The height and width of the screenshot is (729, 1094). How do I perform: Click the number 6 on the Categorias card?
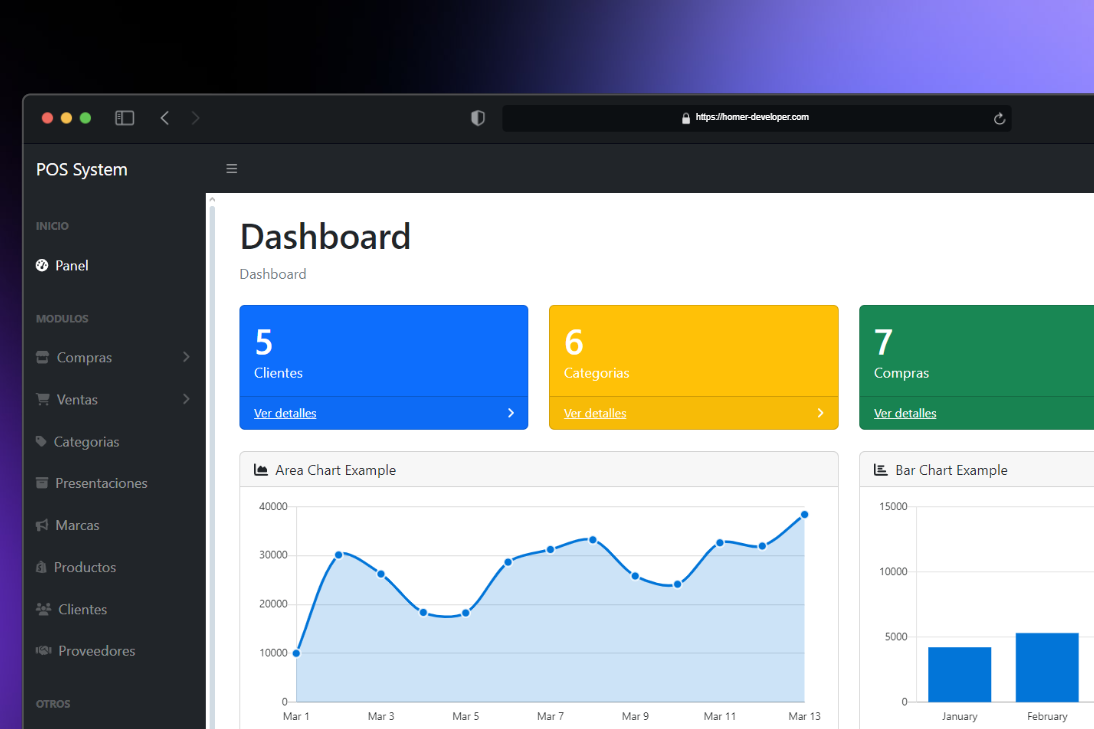coord(574,343)
